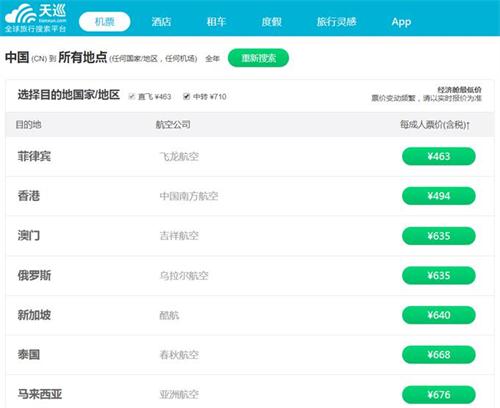Select the ¥640 price button for 新加坡
Image resolution: width=500 pixels, height=408 pixels.
coord(439,315)
